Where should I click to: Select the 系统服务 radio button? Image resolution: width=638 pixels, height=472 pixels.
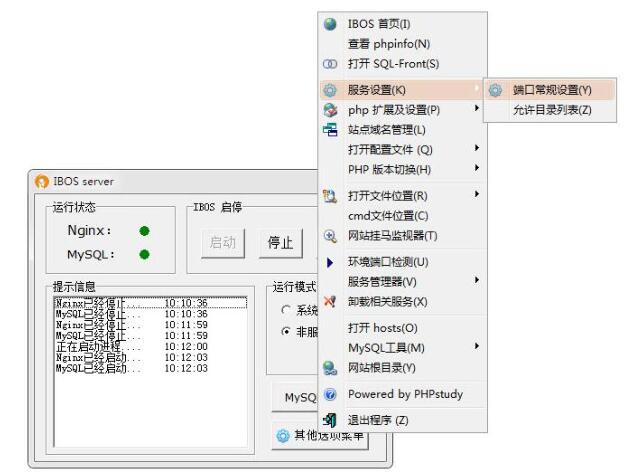286,310
